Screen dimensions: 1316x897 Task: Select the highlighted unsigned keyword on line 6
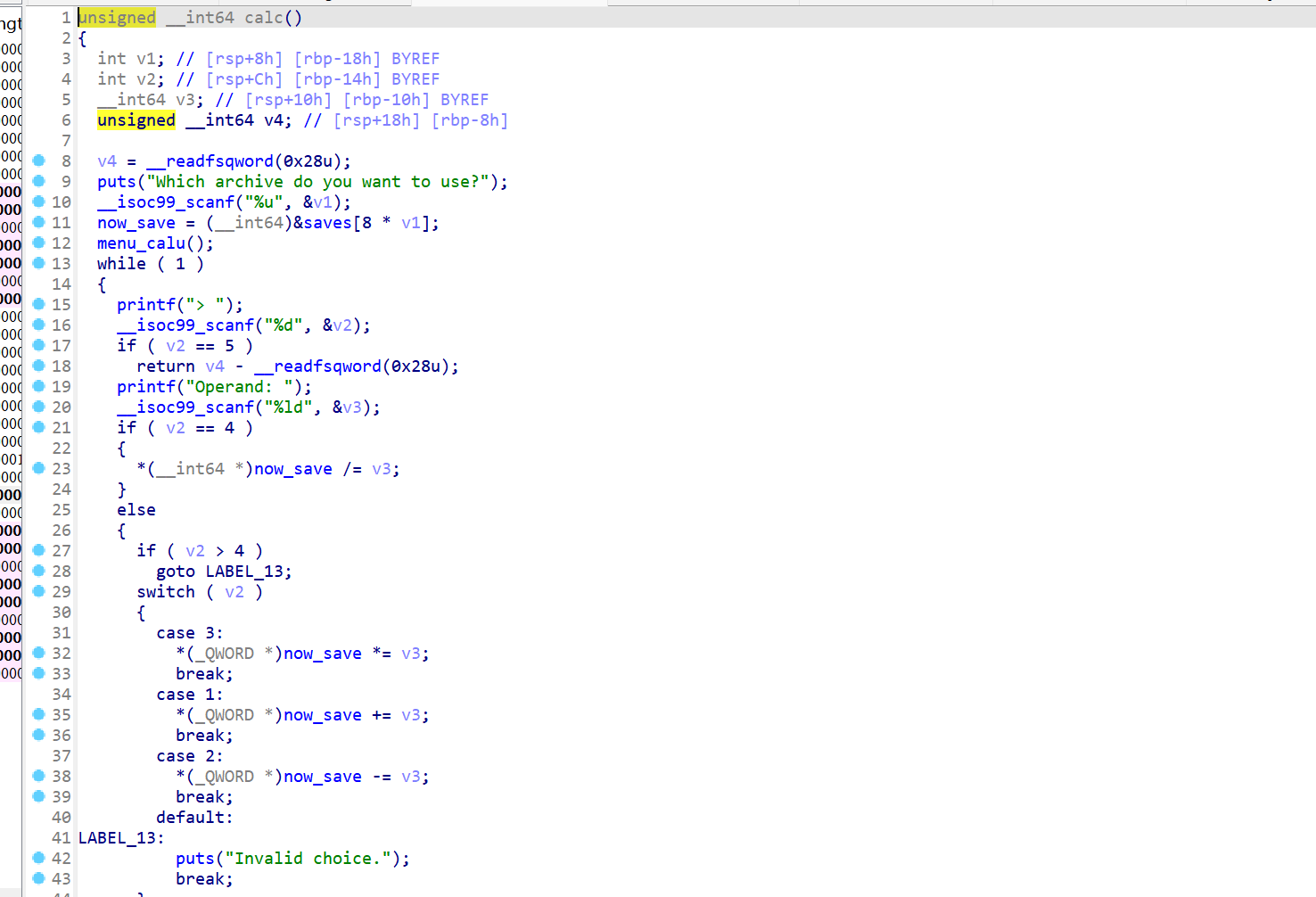(x=136, y=120)
